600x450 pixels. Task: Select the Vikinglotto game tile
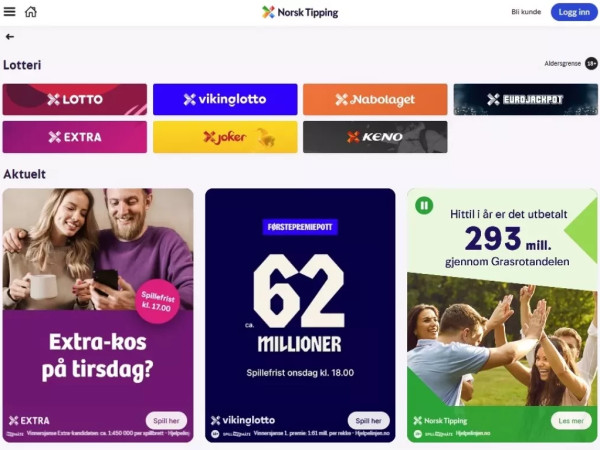pos(225,99)
